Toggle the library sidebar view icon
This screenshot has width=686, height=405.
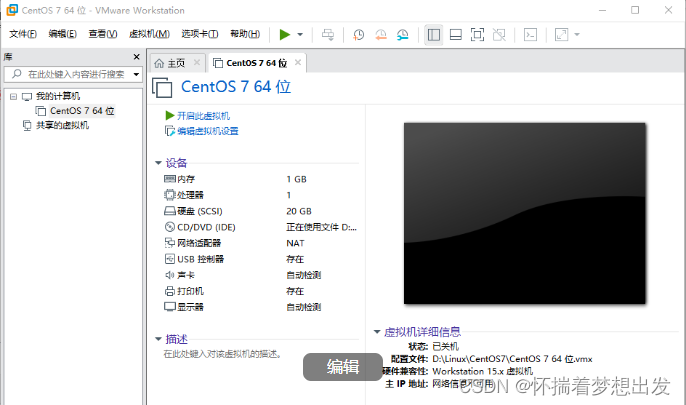tap(434, 35)
